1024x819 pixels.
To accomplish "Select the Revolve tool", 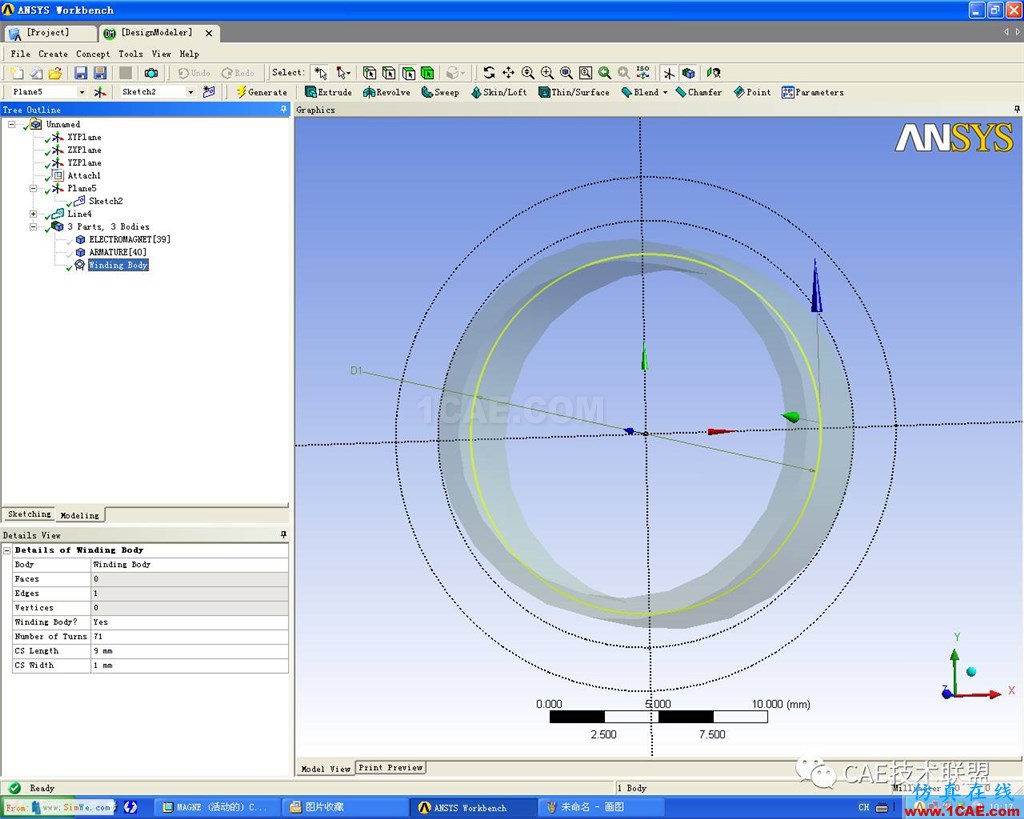I will 387,92.
